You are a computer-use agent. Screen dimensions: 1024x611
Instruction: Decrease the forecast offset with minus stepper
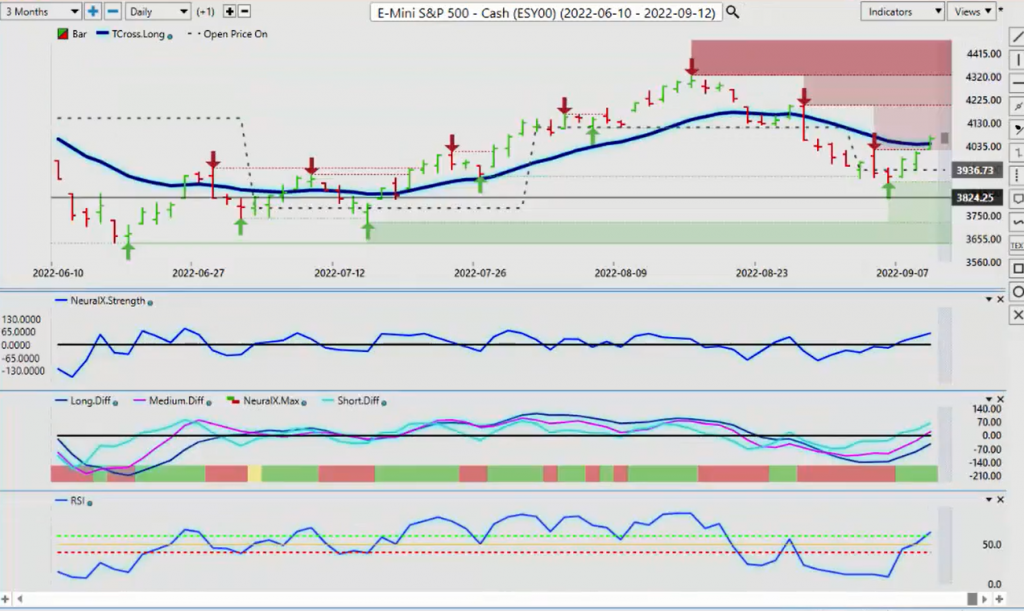tap(244, 11)
